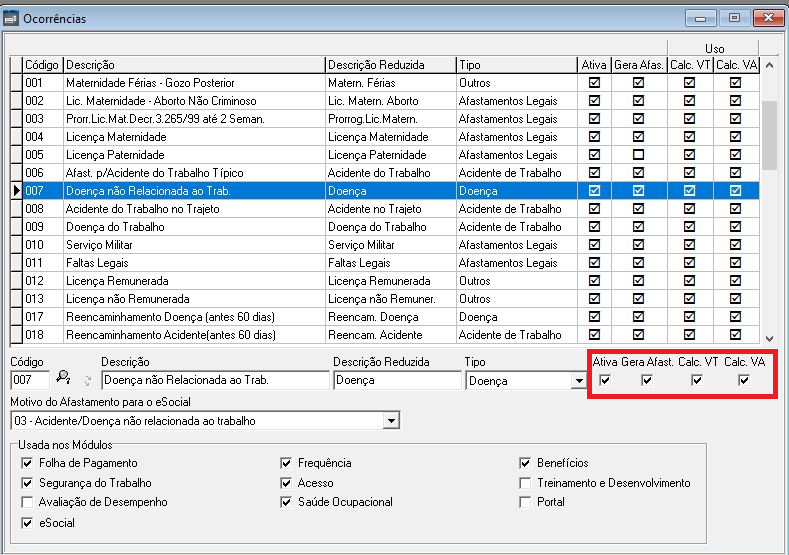Enable the Portal module checkbox

point(525,502)
